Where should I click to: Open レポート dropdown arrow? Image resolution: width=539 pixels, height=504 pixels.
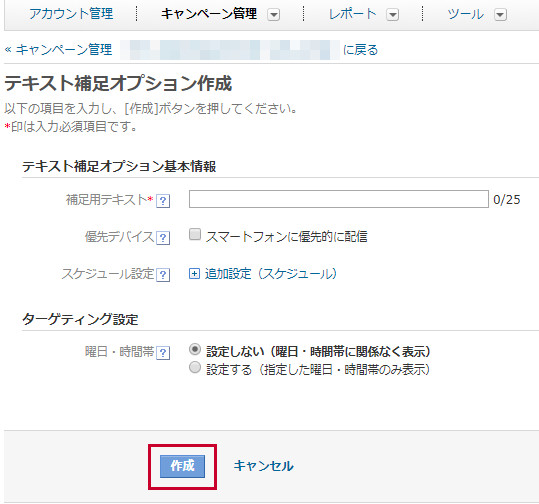tap(393, 15)
